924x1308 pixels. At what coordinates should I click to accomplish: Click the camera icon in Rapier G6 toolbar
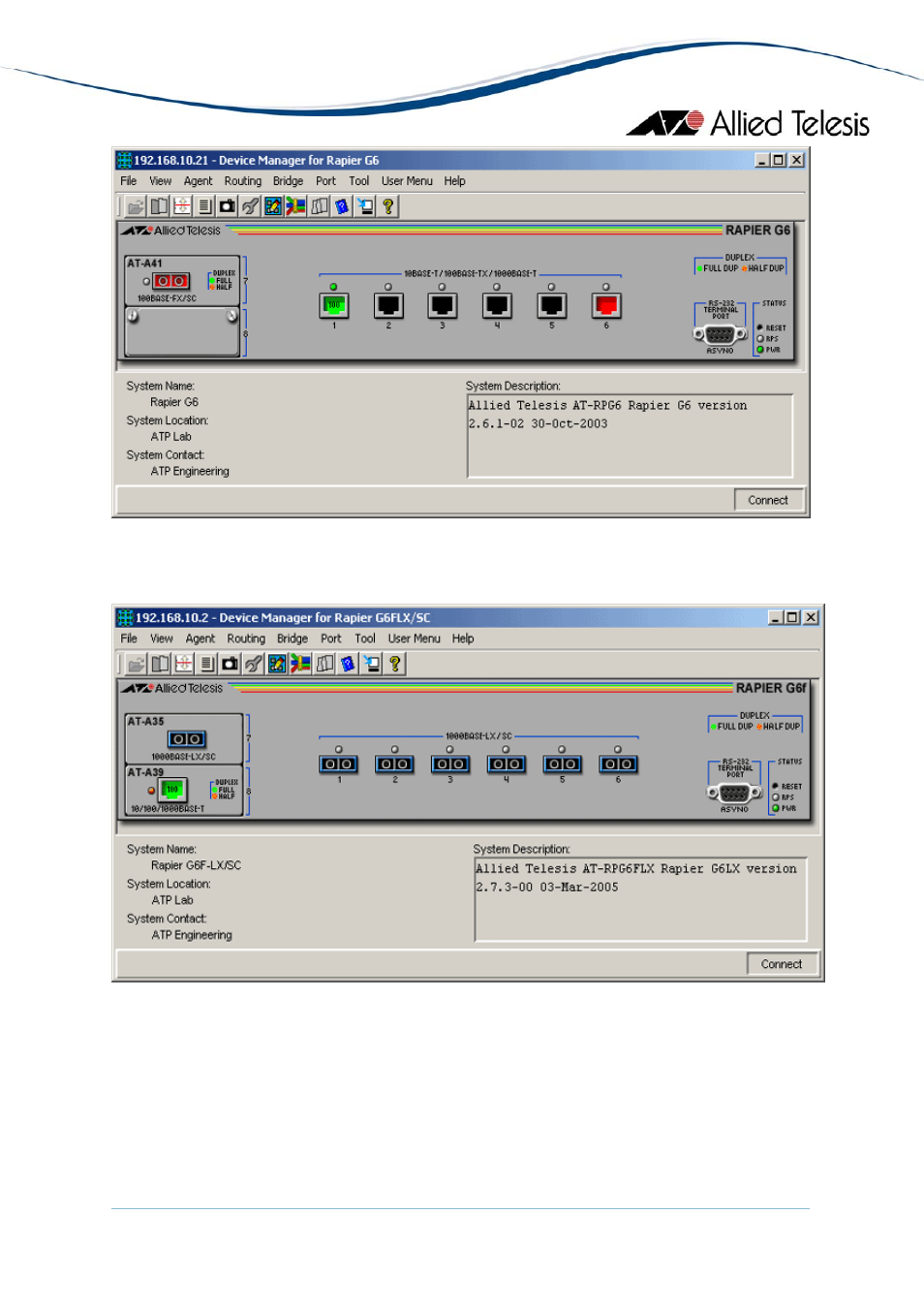228,206
